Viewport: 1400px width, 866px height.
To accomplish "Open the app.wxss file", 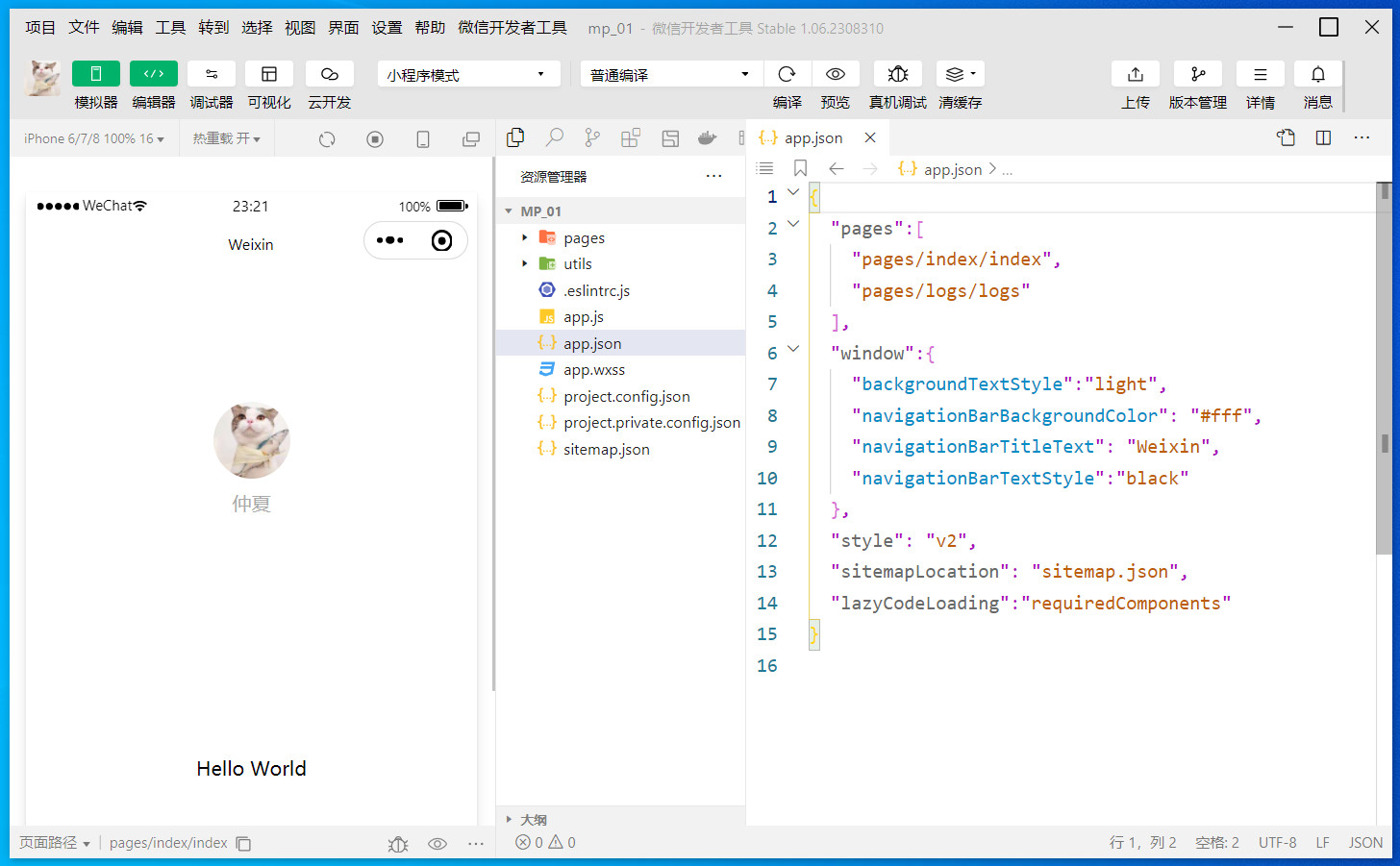I will click(x=620, y=369).
